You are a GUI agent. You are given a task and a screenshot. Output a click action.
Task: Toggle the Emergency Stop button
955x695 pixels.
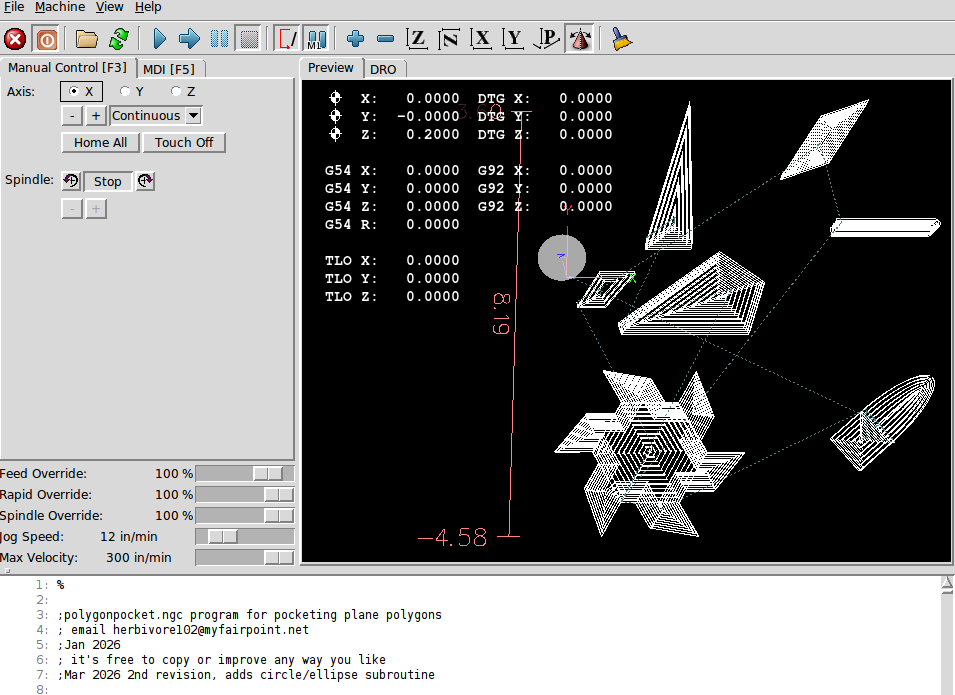(x=15, y=39)
